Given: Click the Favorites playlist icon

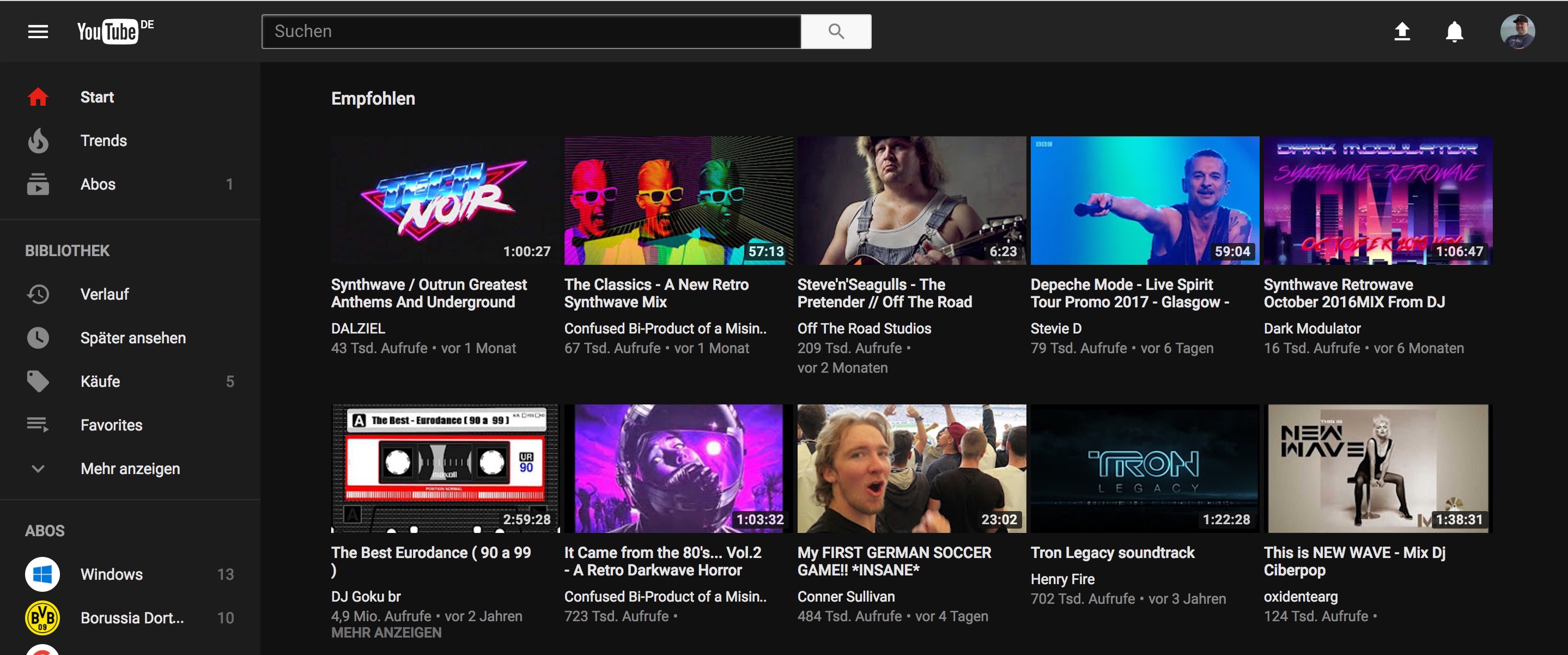Looking at the screenshot, I should point(38,425).
